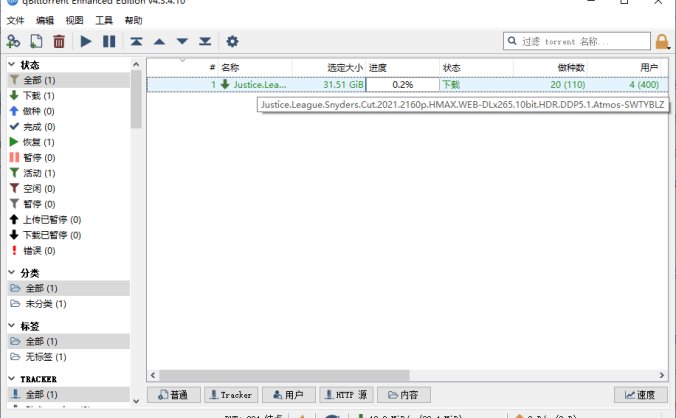Select the Justice.Lea... torrent row
The width and height of the screenshot is (676, 418).
coord(407,84)
